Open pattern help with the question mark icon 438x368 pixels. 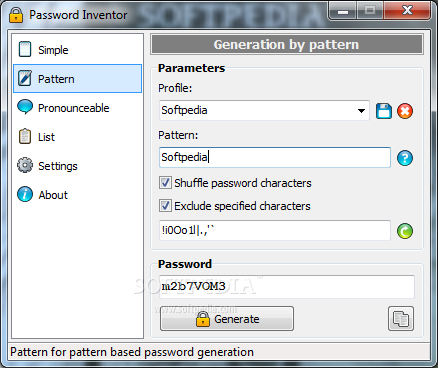(x=405, y=158)
